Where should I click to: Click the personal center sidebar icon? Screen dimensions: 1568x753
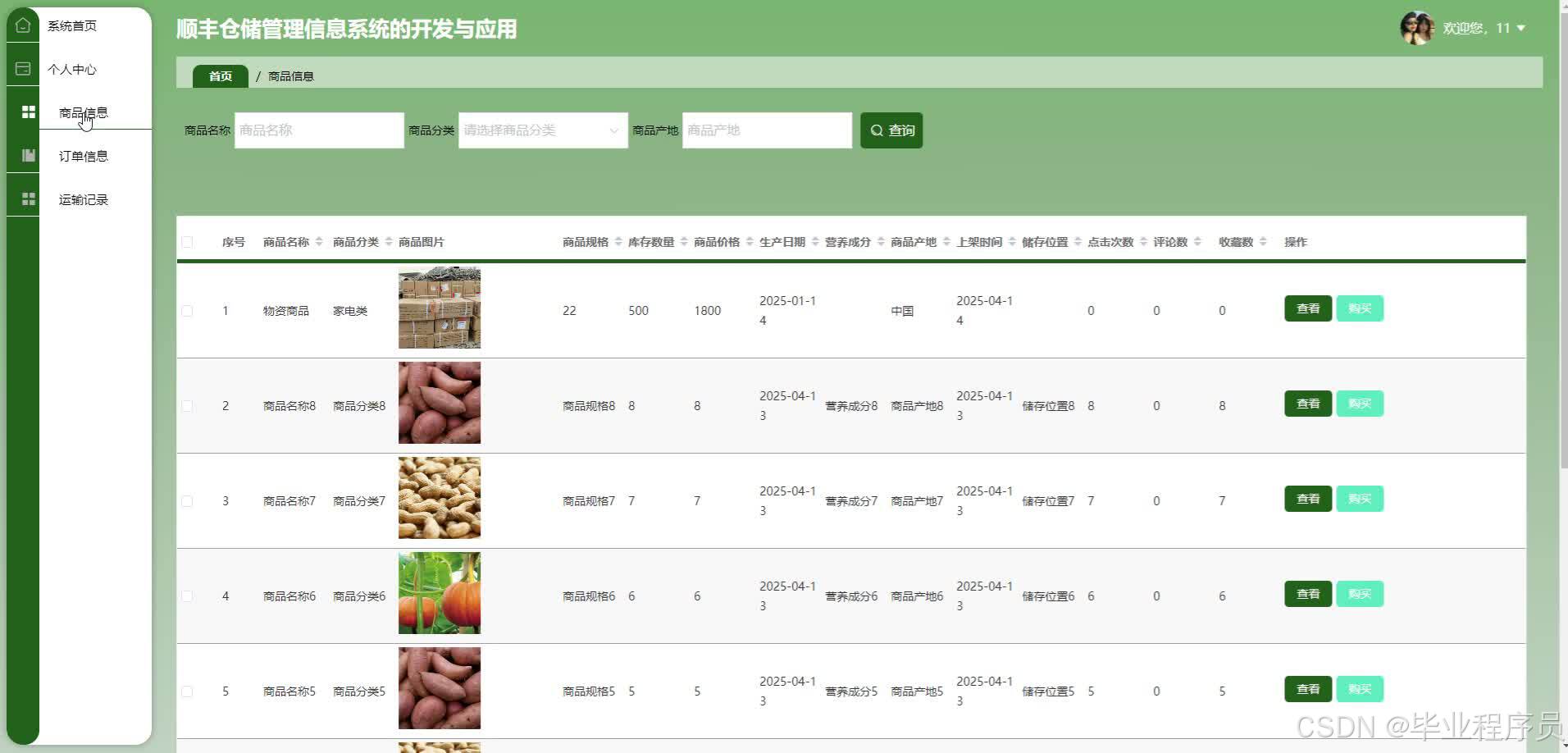[x=23, y=69]
